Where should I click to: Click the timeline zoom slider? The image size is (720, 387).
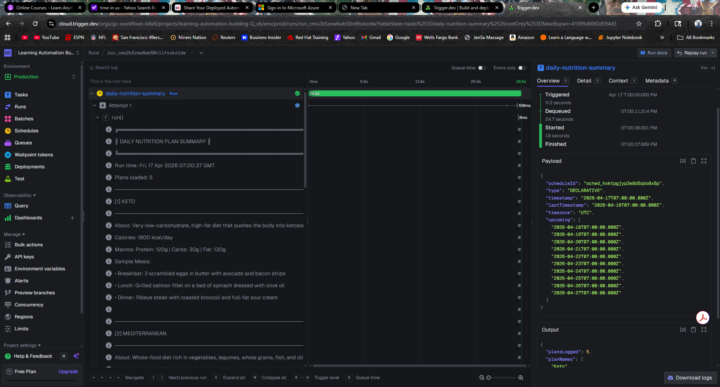(x=501, y=377)
